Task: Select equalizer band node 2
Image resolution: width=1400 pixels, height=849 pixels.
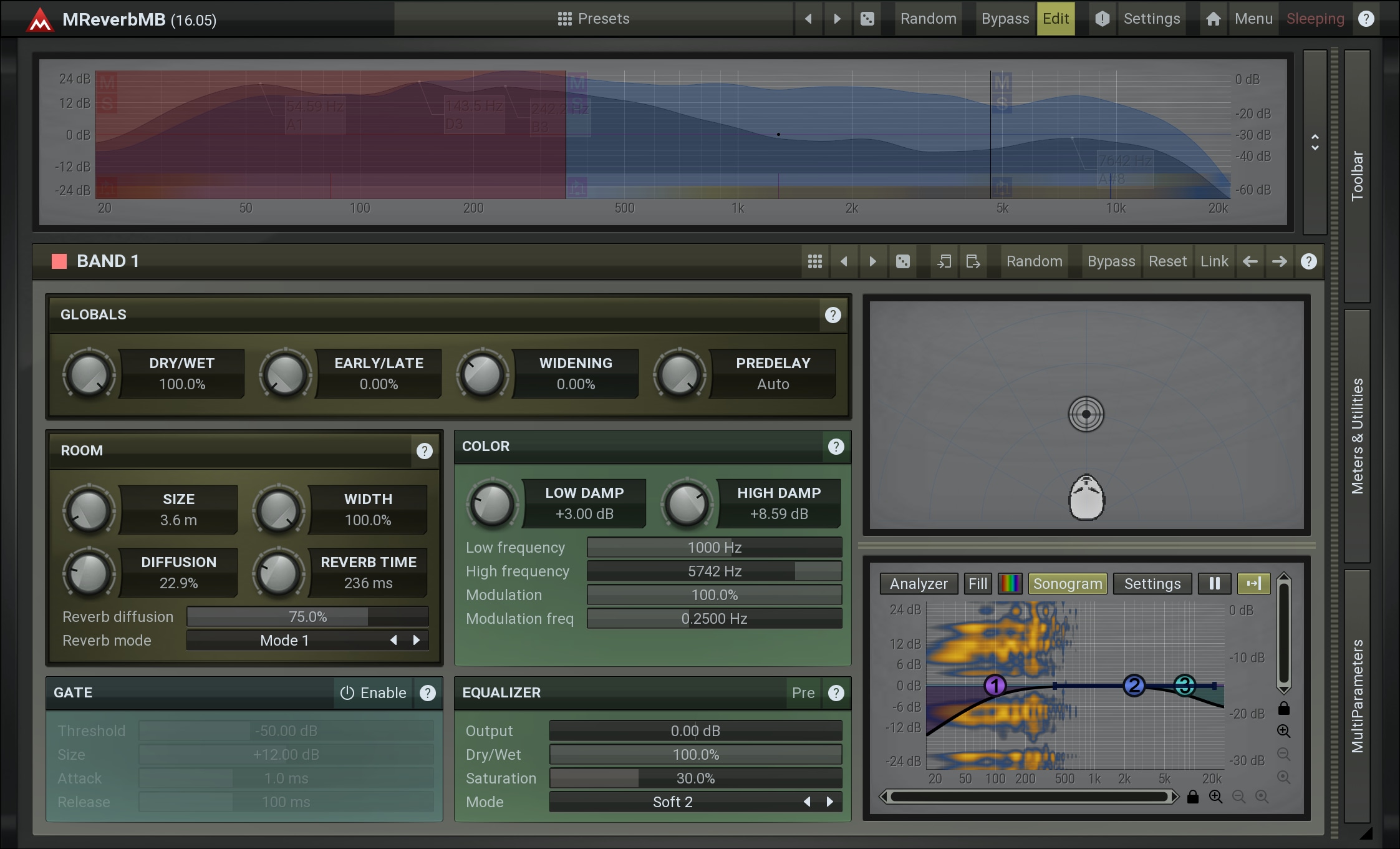Action: click(x=1134, y=686)
